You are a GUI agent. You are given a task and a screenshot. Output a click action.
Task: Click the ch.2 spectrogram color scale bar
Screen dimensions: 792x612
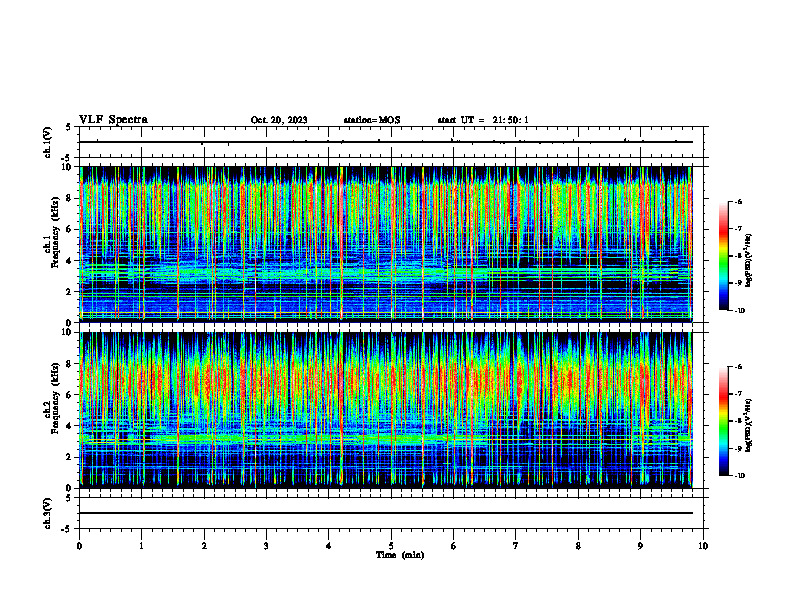[x=723, y=421]
